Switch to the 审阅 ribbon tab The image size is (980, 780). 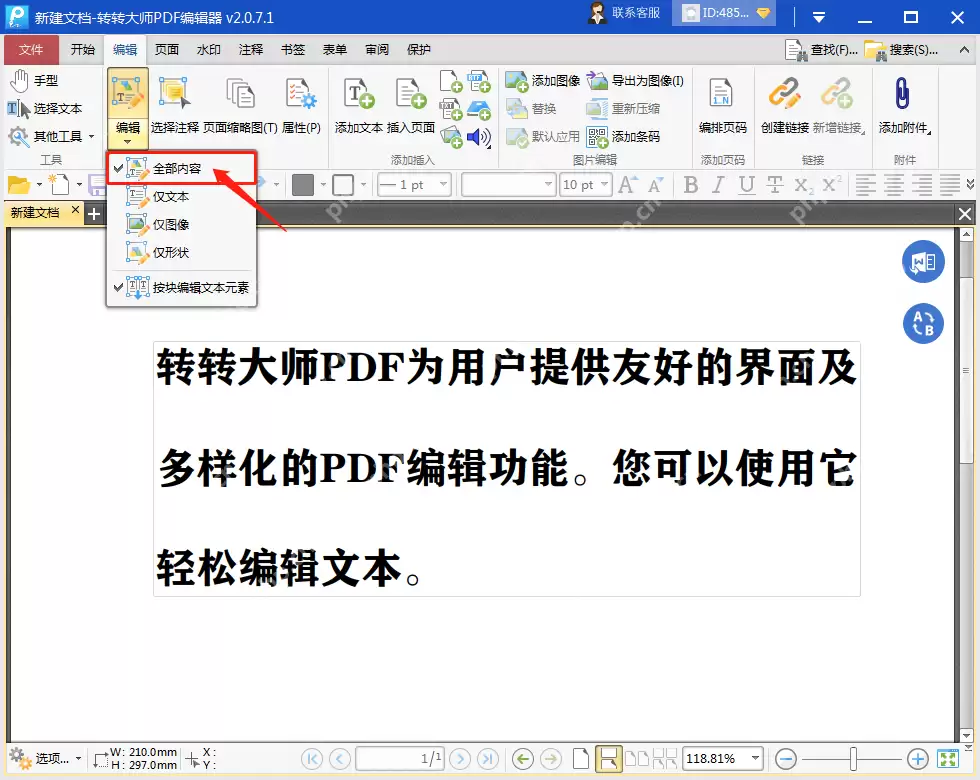point(375,49)
